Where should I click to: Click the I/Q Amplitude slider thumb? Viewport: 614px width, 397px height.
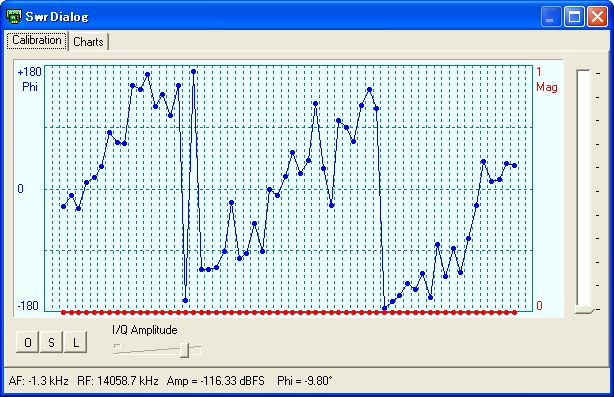tap(185, 350)
